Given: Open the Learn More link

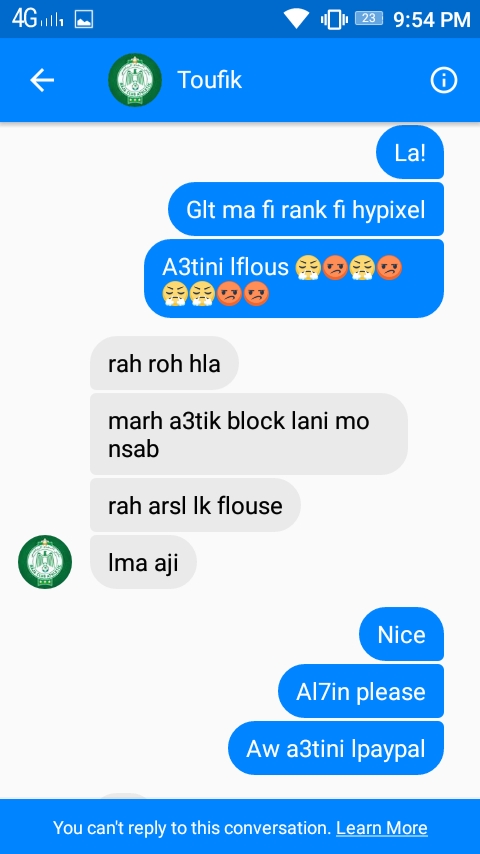Looking at the screenshot, I should [381, 828].
